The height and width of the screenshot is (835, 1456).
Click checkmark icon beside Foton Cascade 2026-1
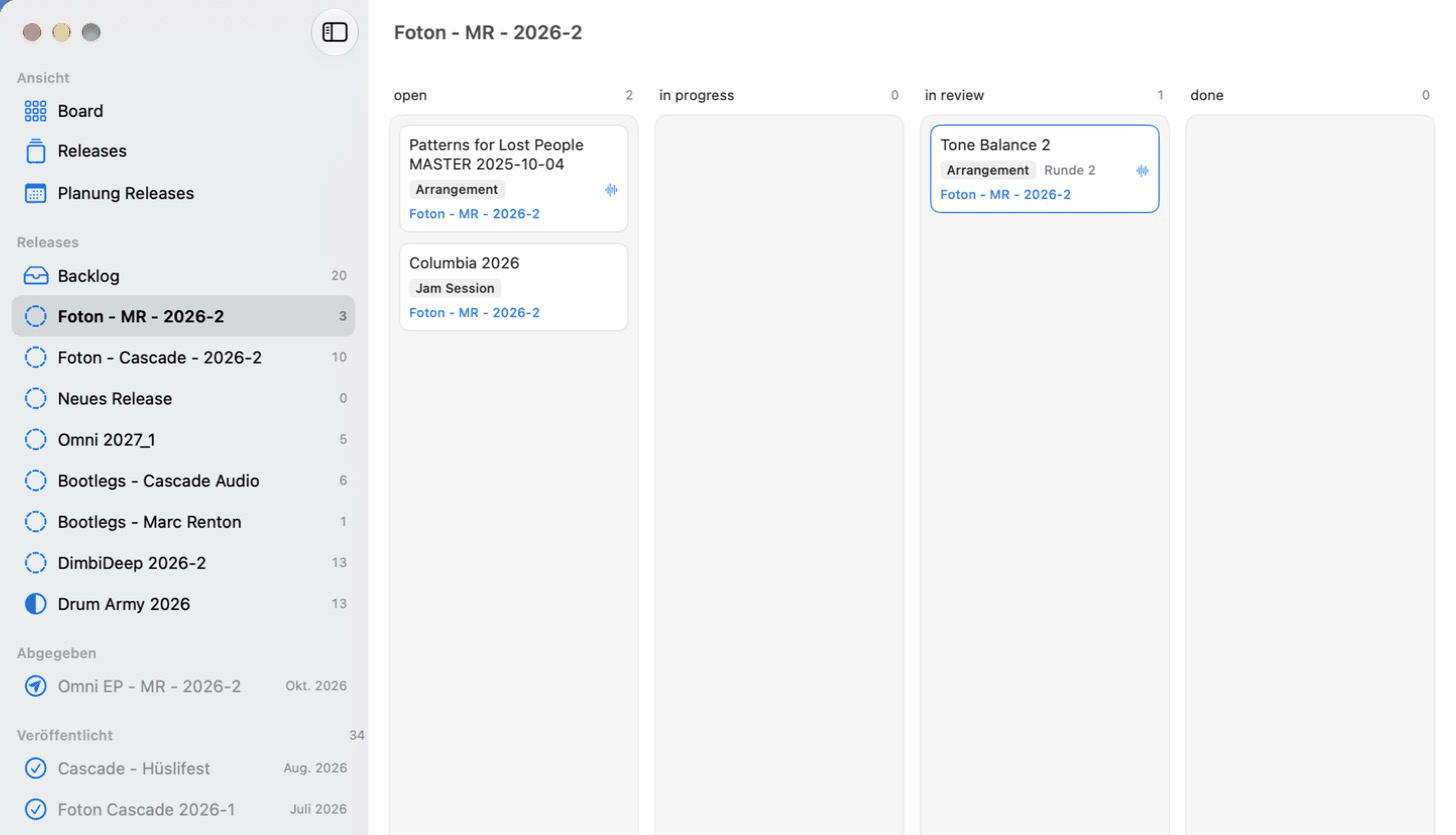pos(35,809)
